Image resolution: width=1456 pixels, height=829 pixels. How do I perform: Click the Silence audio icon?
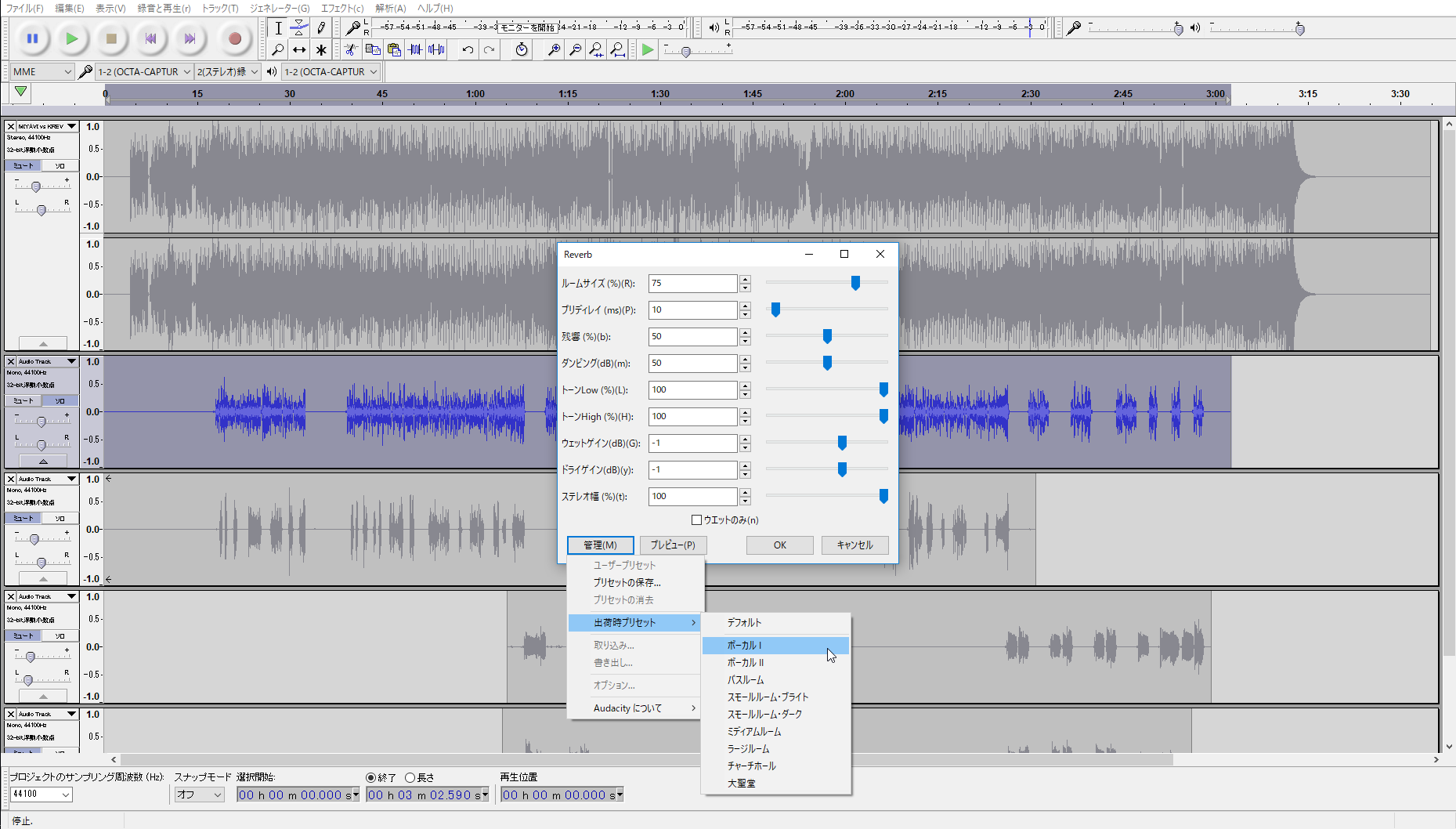pos(436,50)
